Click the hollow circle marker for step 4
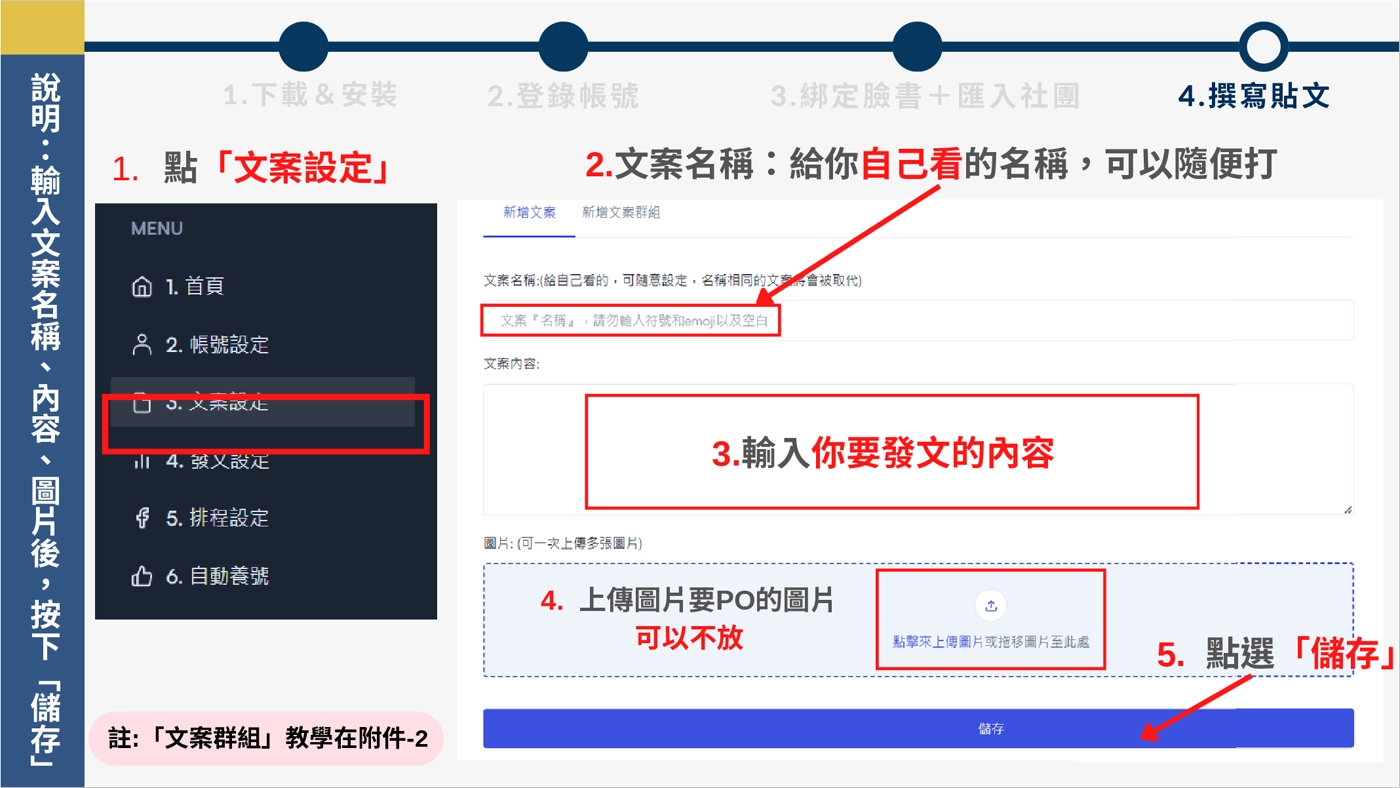 1263,47
